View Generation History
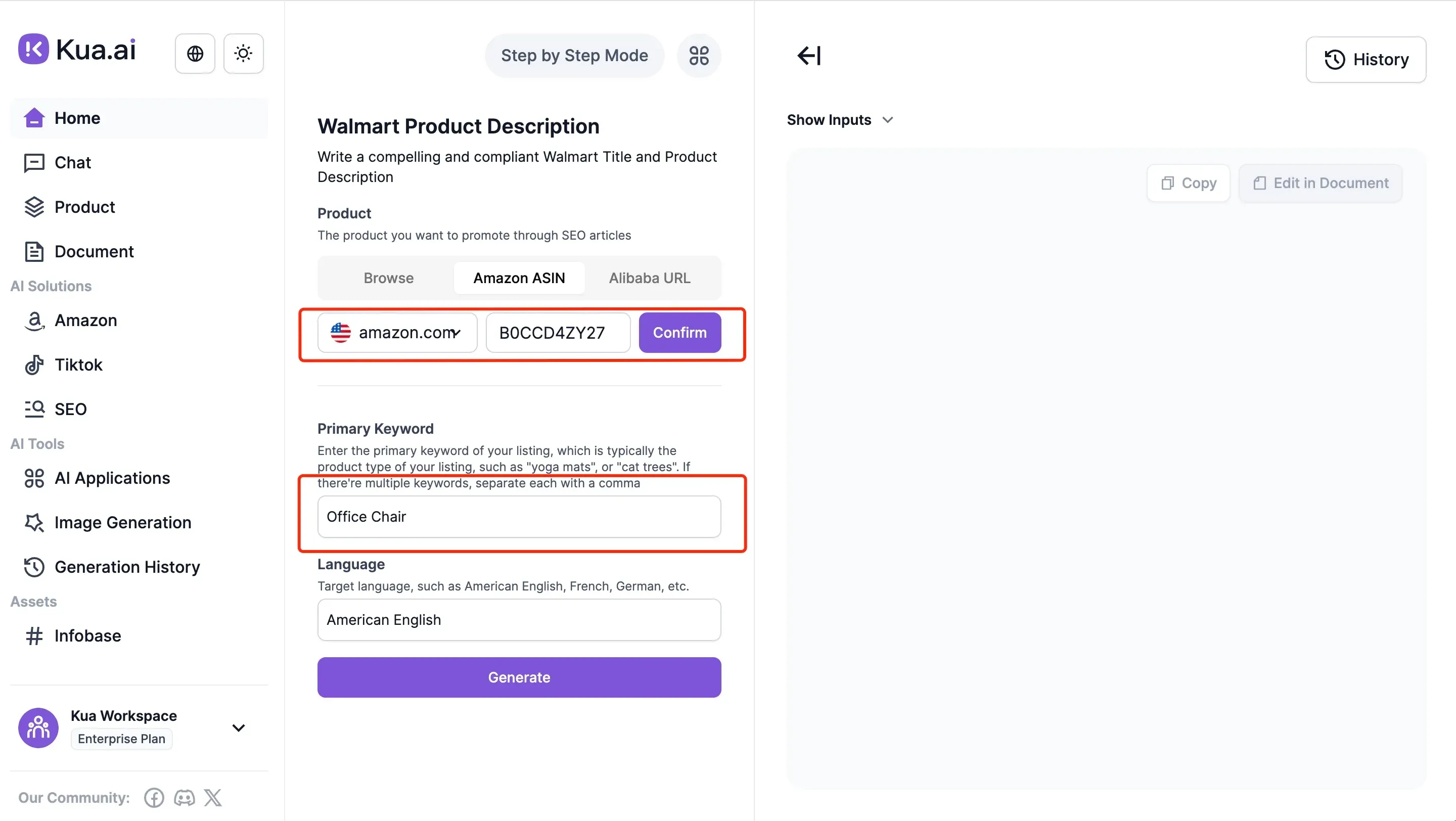Screen dimensions: 1456x821 (139, 567)
